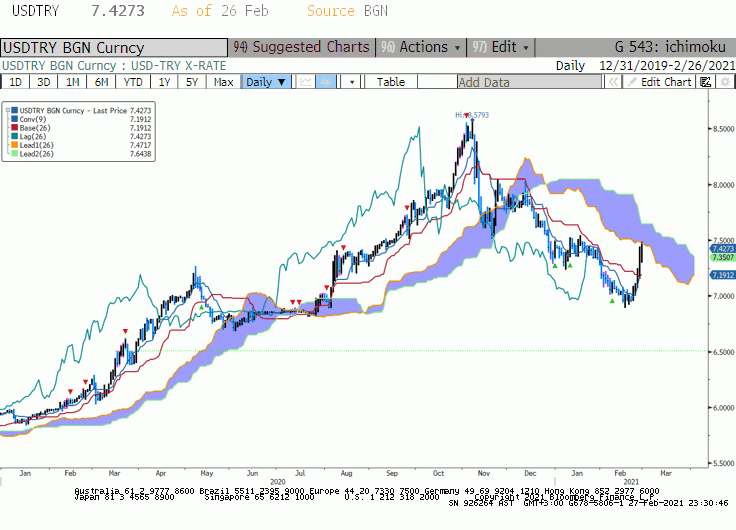This screenshot has height=530, width=736.
Task: Open the Actions dropdown menu
Action: [x=421, y=47]
